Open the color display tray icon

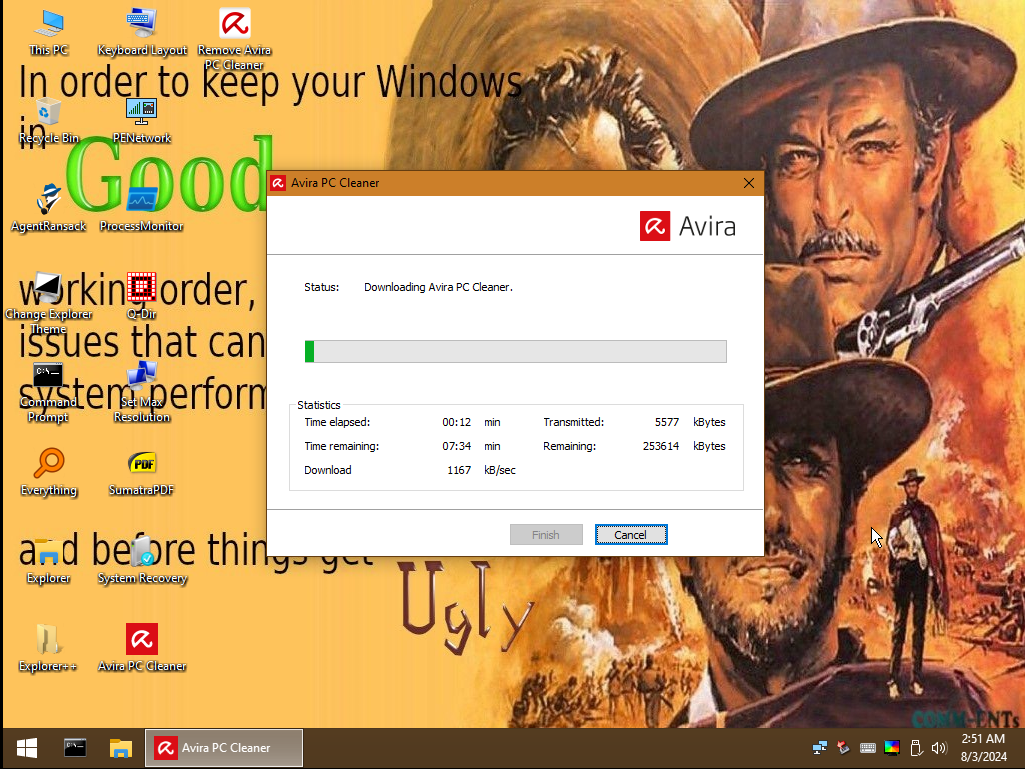tap(892, 747)
